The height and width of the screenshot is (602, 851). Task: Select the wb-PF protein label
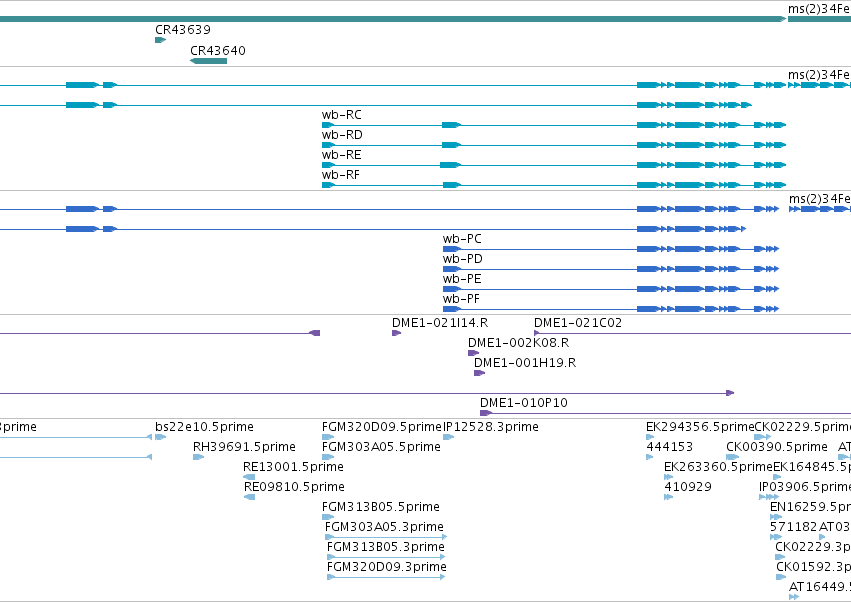pos(461,299)
